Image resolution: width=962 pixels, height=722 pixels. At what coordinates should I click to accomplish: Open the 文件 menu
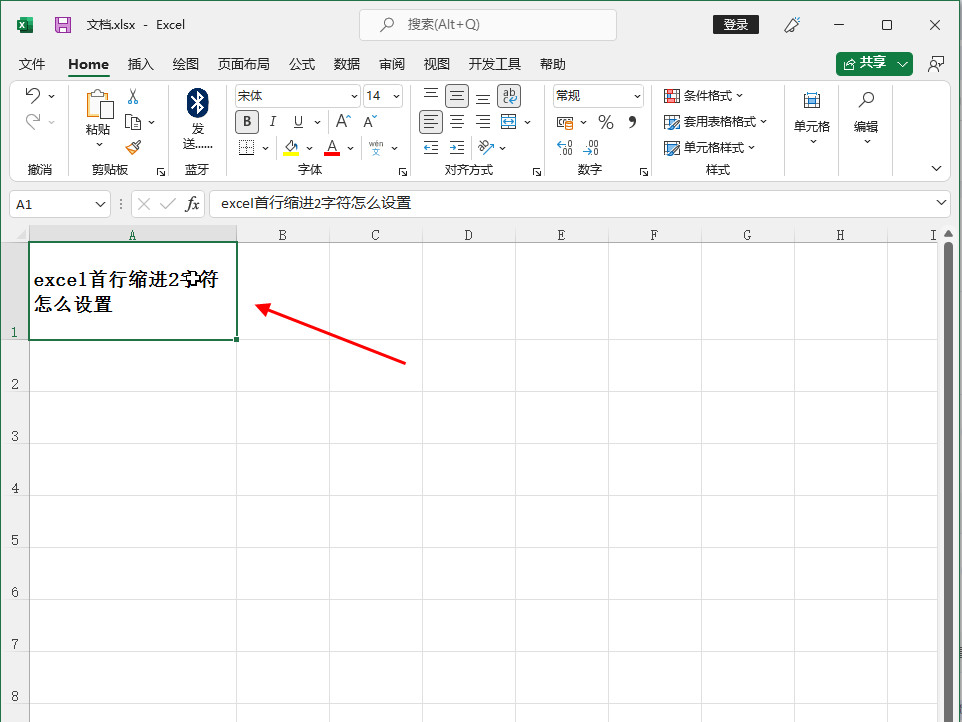coord(32,64)
